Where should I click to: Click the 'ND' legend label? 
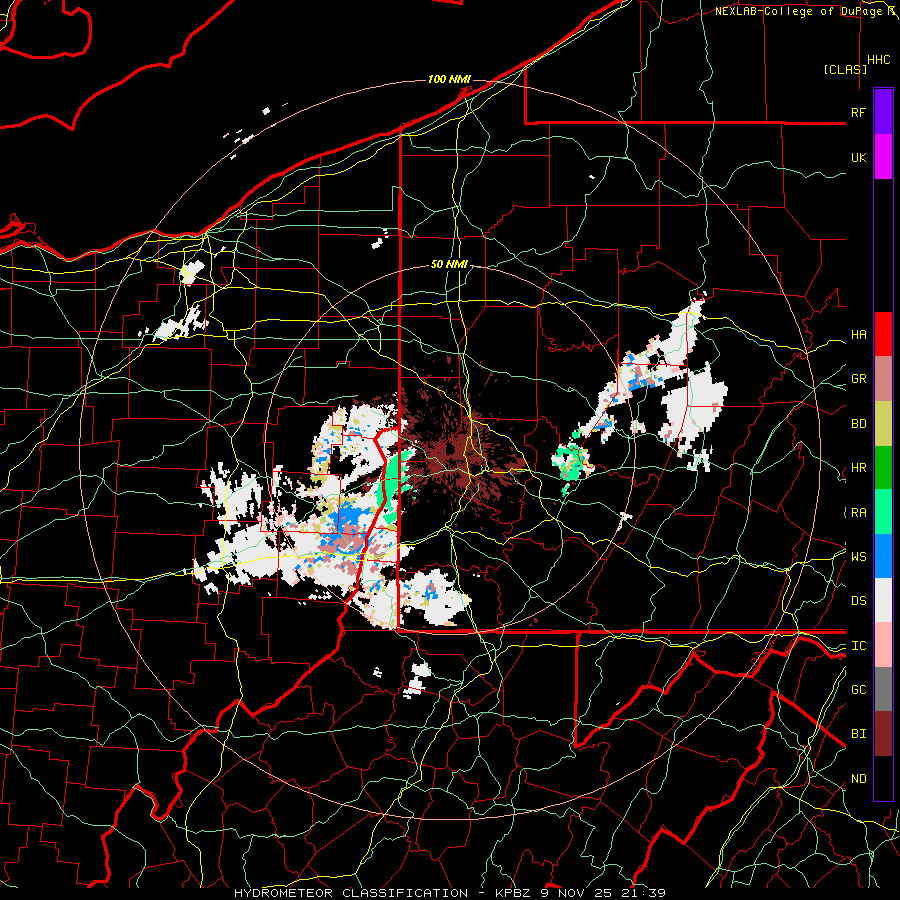tap(858, 779)
